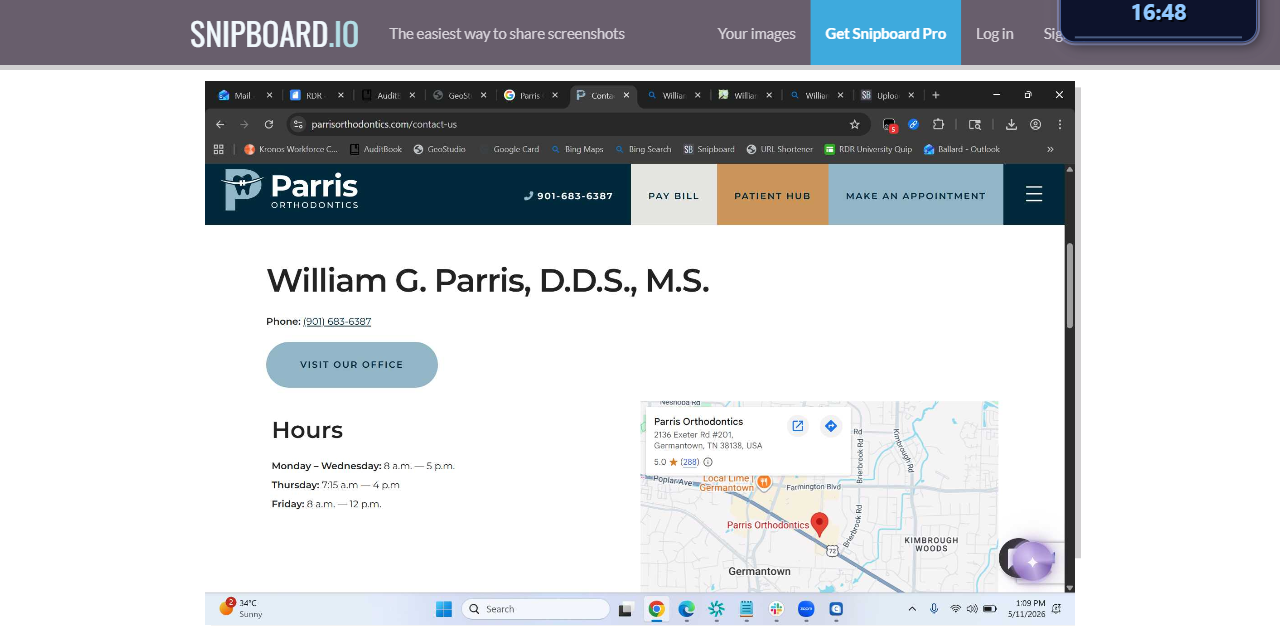Image resolution: width=1280 pixels, height=631 pixels.
Task: Open Slack from the taskbar
Action: click(776, 609)
